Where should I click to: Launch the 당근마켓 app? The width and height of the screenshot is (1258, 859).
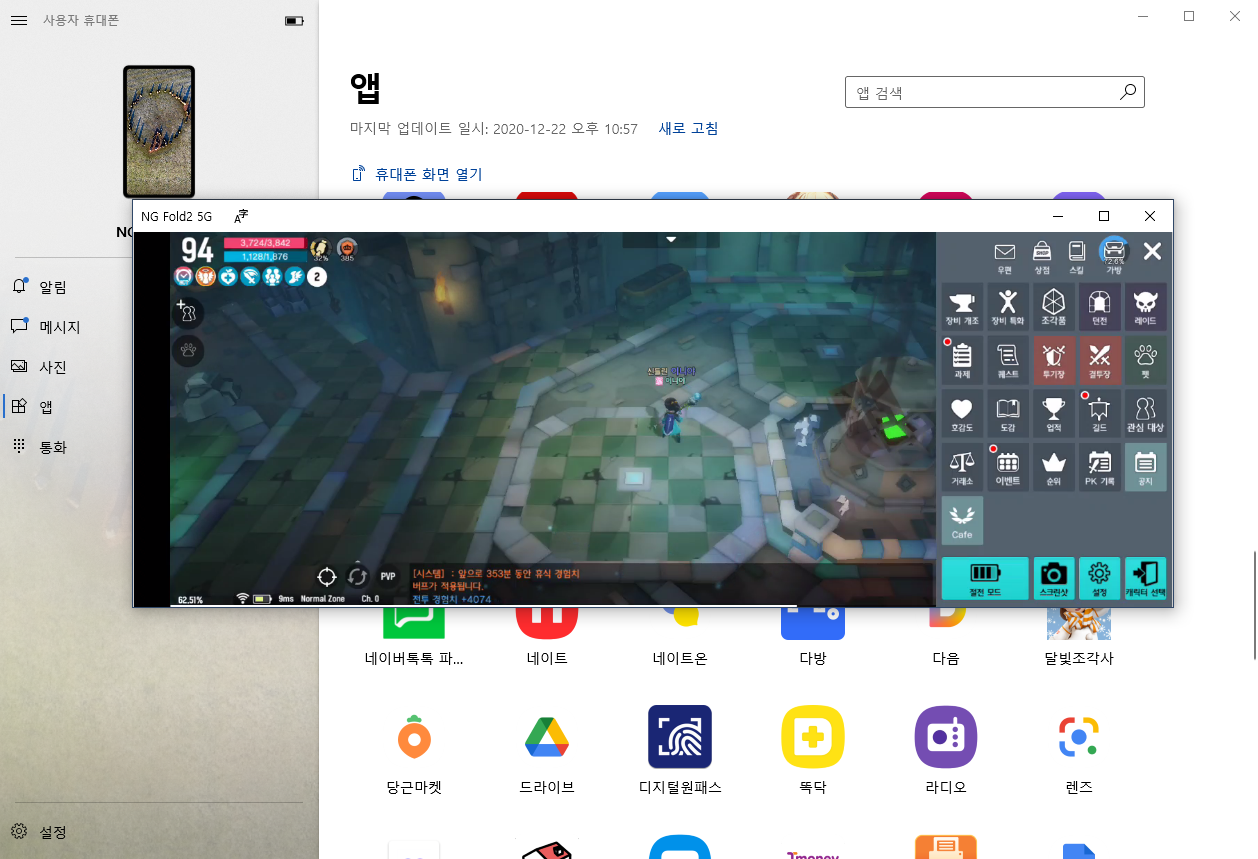pos(414,750)
